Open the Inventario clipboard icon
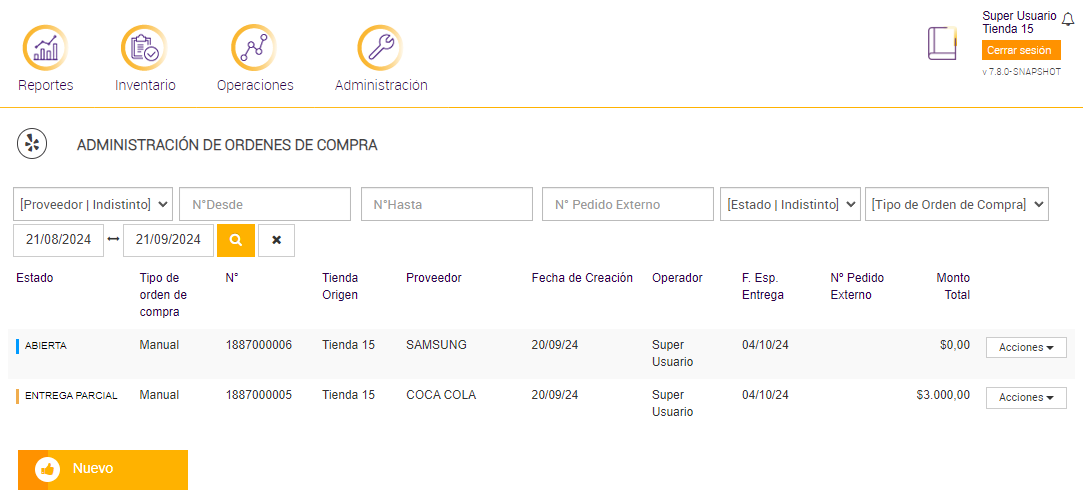 pos(144,48)
